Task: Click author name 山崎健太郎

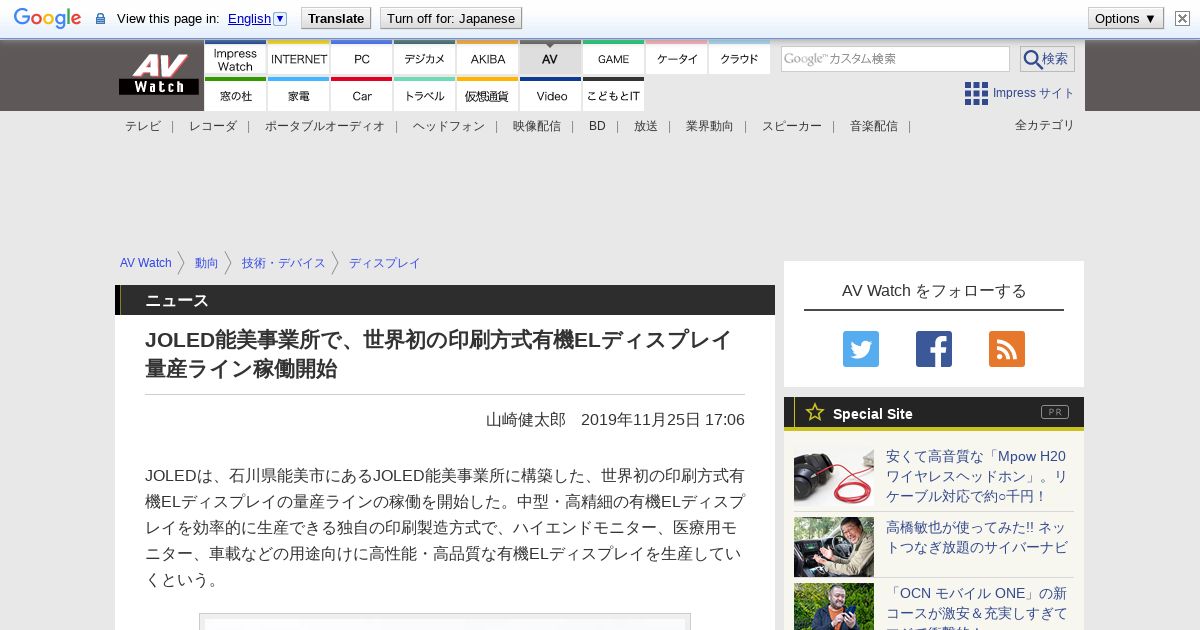Action: pos(526,420)
